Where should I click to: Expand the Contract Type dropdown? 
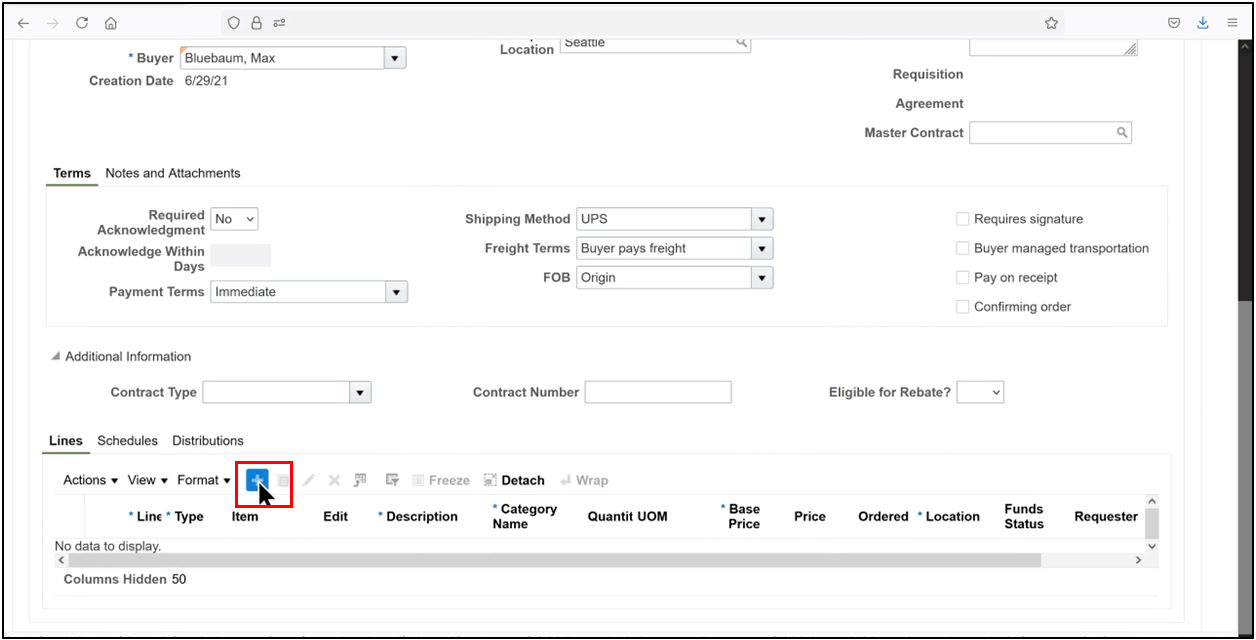tap(360, 392)
